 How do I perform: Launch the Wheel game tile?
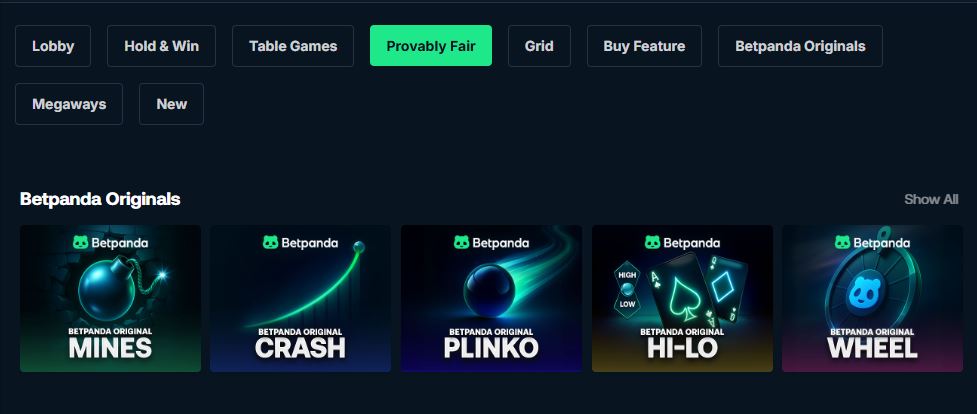pos(872,299)
